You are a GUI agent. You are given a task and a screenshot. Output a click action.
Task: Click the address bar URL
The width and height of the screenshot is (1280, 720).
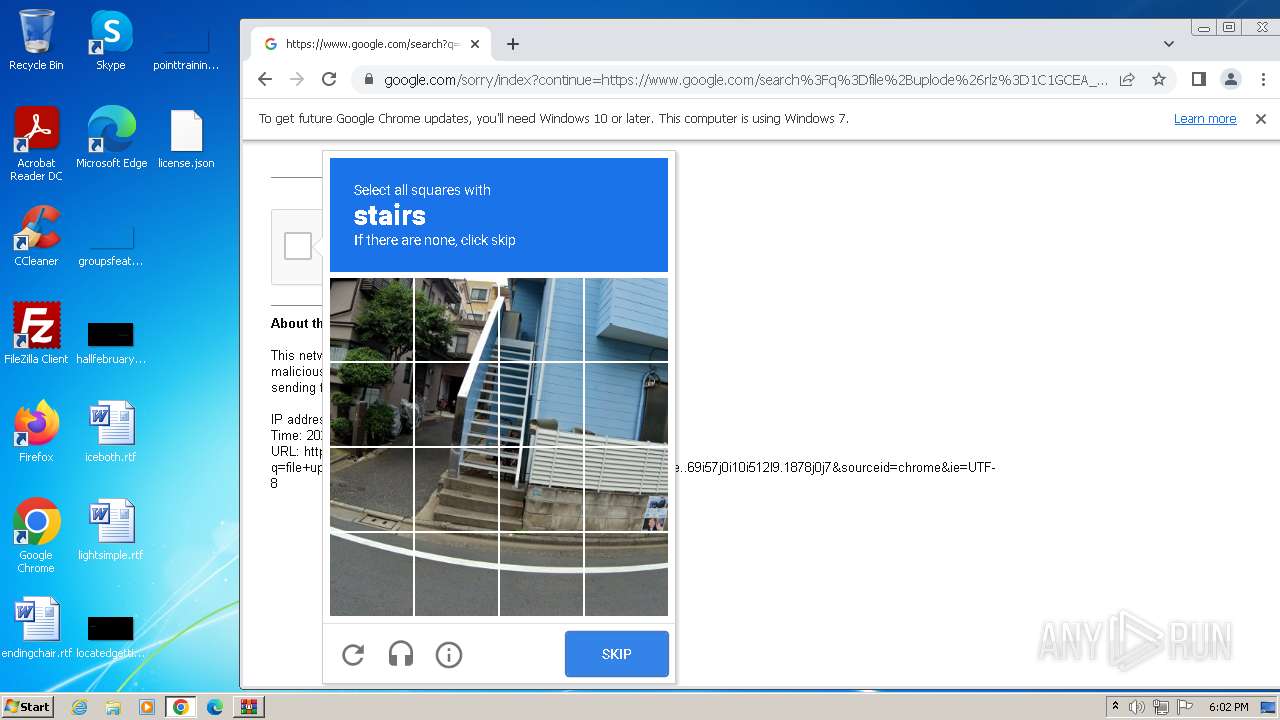coord(745,80)
